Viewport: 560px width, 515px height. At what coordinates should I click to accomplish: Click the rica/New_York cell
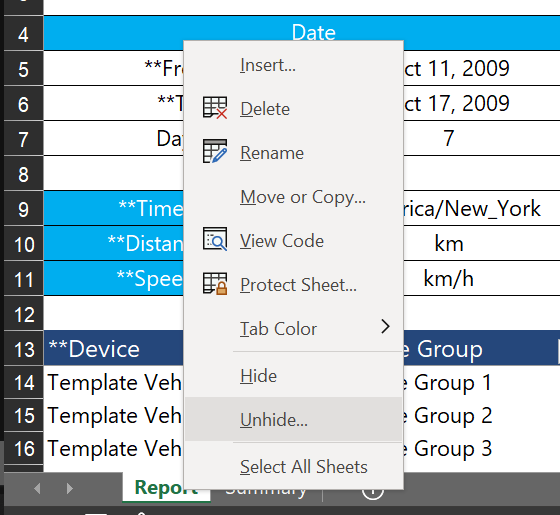[482, 208]
